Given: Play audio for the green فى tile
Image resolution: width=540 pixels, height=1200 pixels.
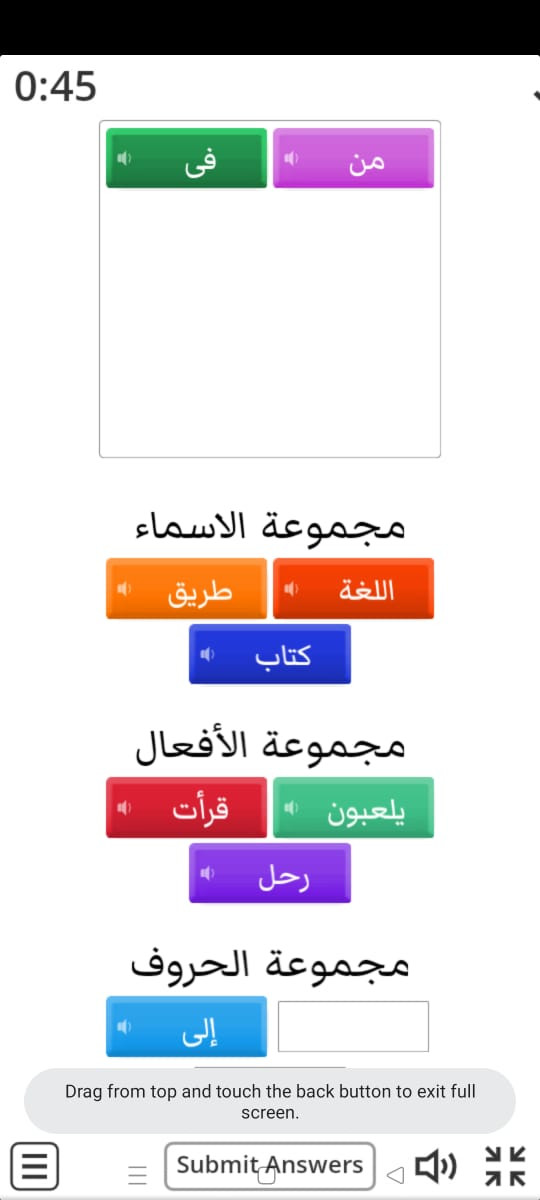Looking at the screenshot, I should [122, 158].
